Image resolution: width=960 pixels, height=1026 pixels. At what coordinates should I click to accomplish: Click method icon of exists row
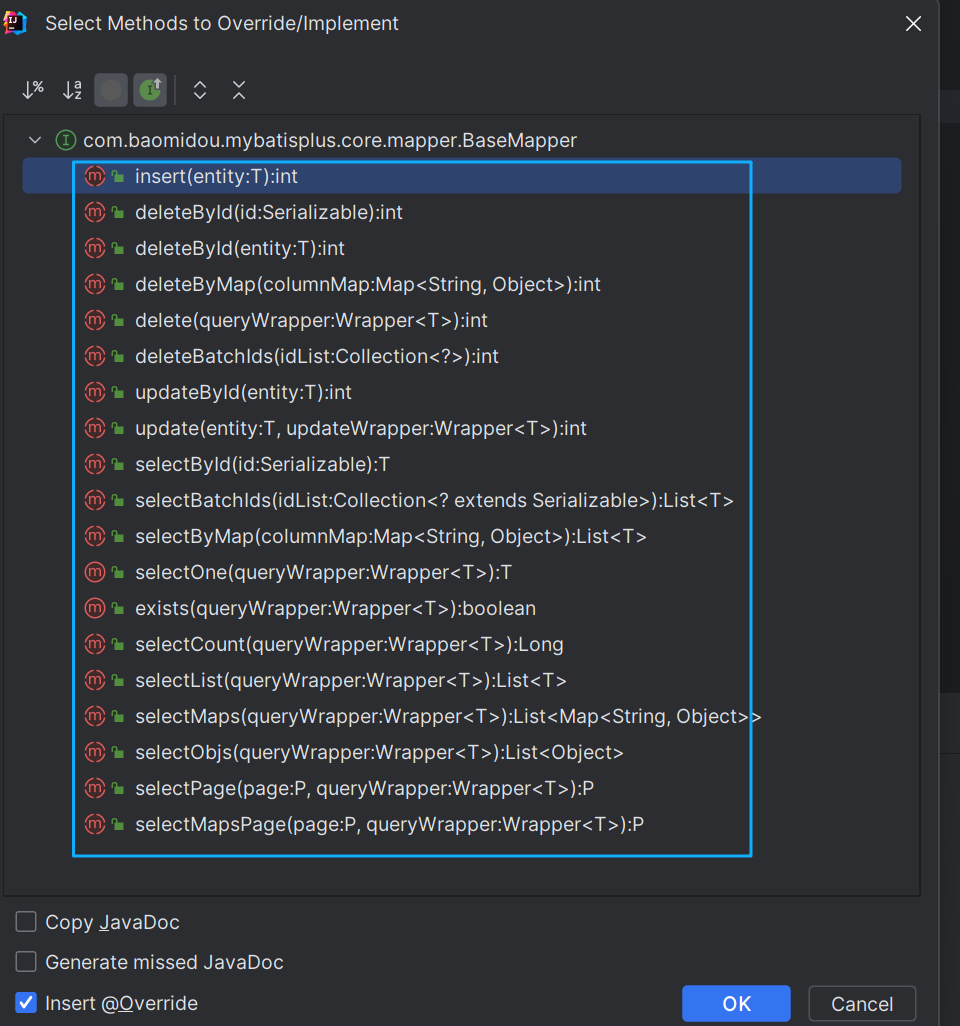click(x=95, y=608)
